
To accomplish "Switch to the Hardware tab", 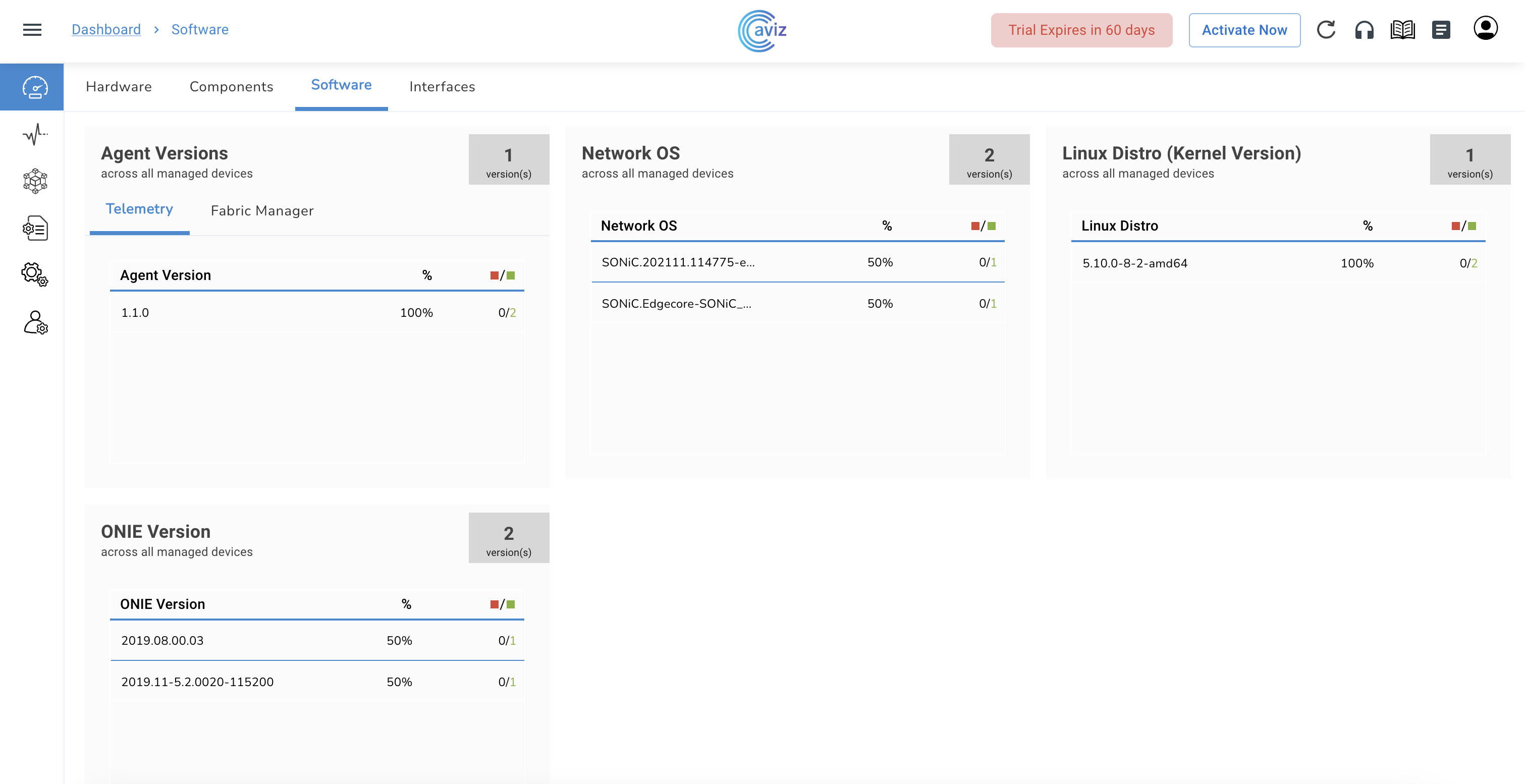I will pos(119,87).
